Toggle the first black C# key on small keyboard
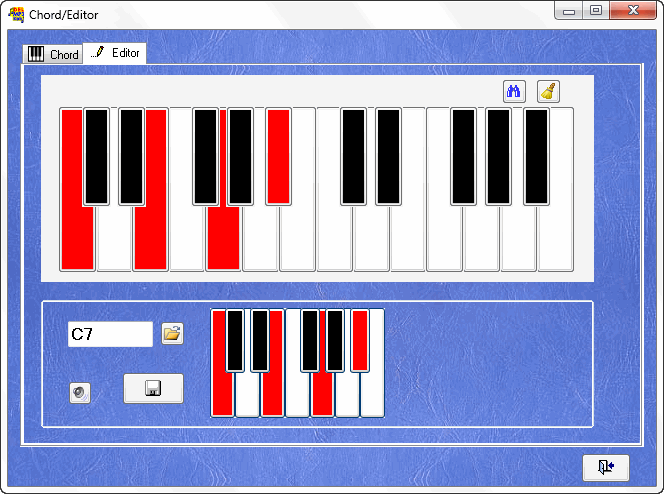664x494 pixels. [235, 341]
